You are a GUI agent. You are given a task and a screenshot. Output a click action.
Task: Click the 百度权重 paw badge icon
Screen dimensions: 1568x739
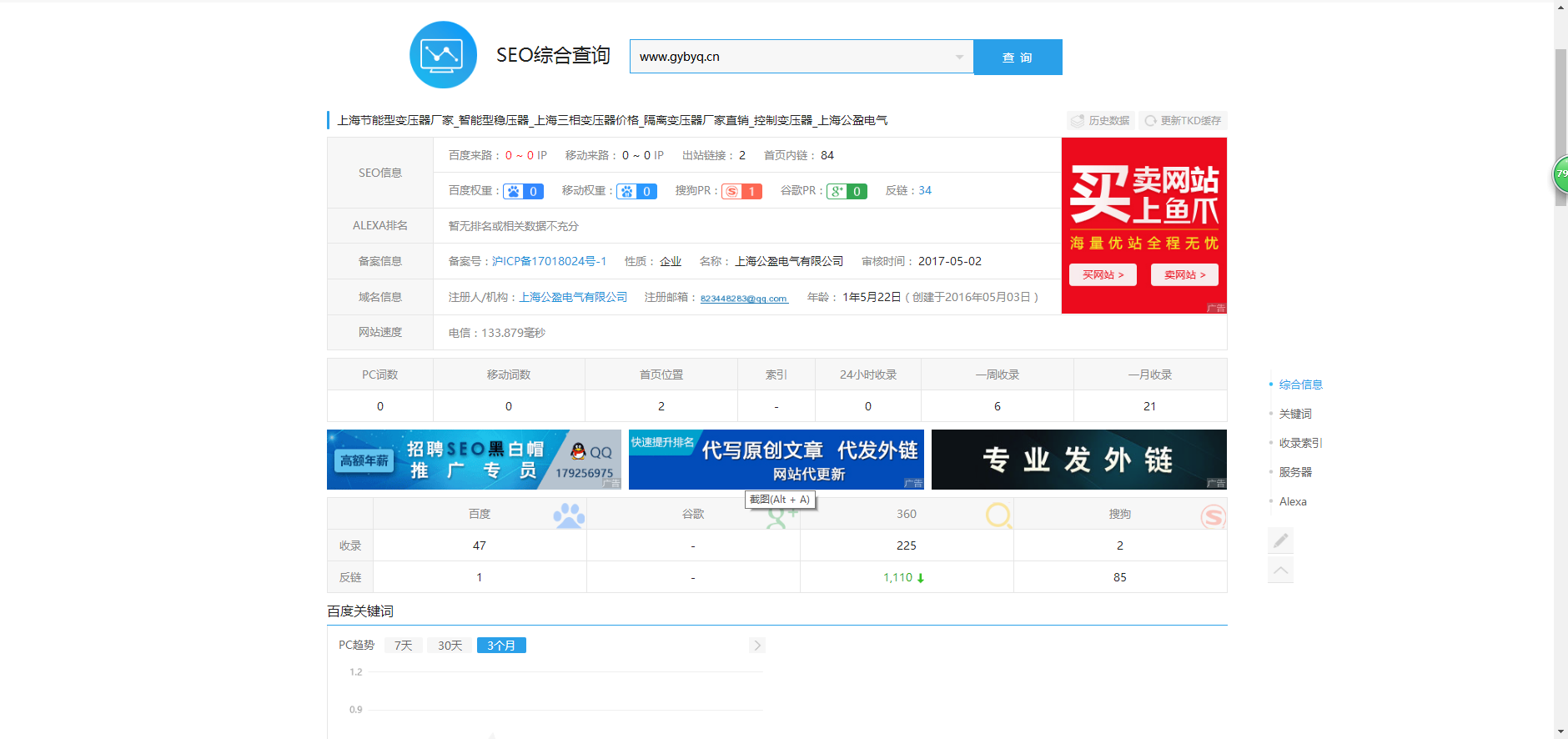(524, 191)
